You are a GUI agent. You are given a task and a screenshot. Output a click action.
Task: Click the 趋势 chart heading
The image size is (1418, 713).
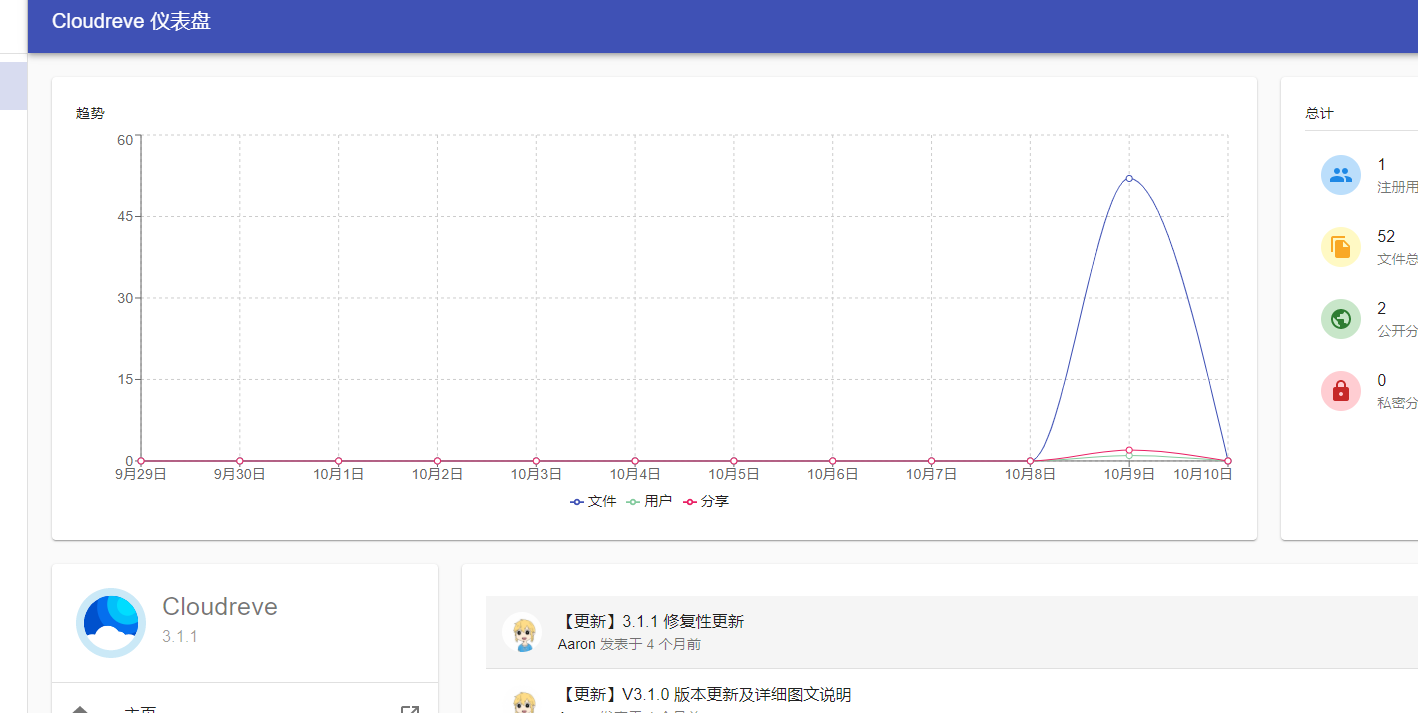(x=90, y=113)
